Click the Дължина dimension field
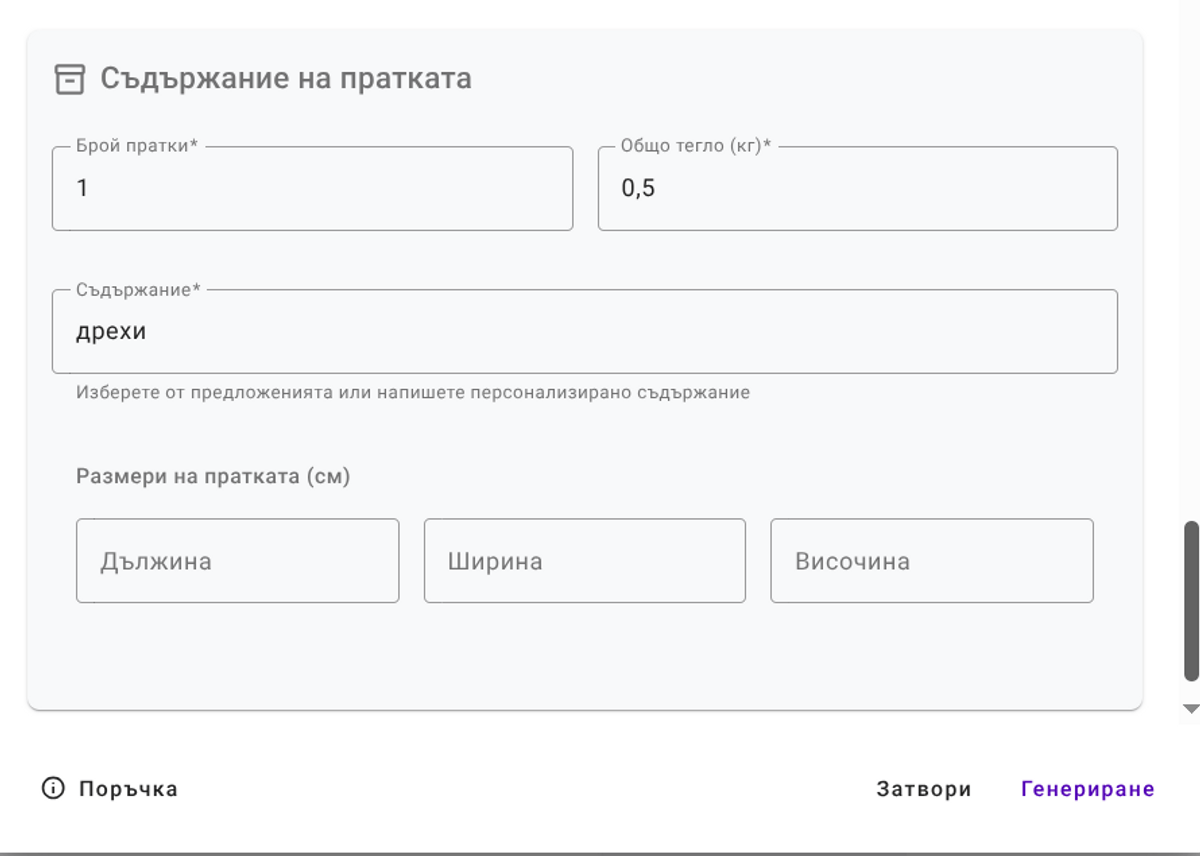Viewport: 1200px width, 856px height. (x=237, y=560)
